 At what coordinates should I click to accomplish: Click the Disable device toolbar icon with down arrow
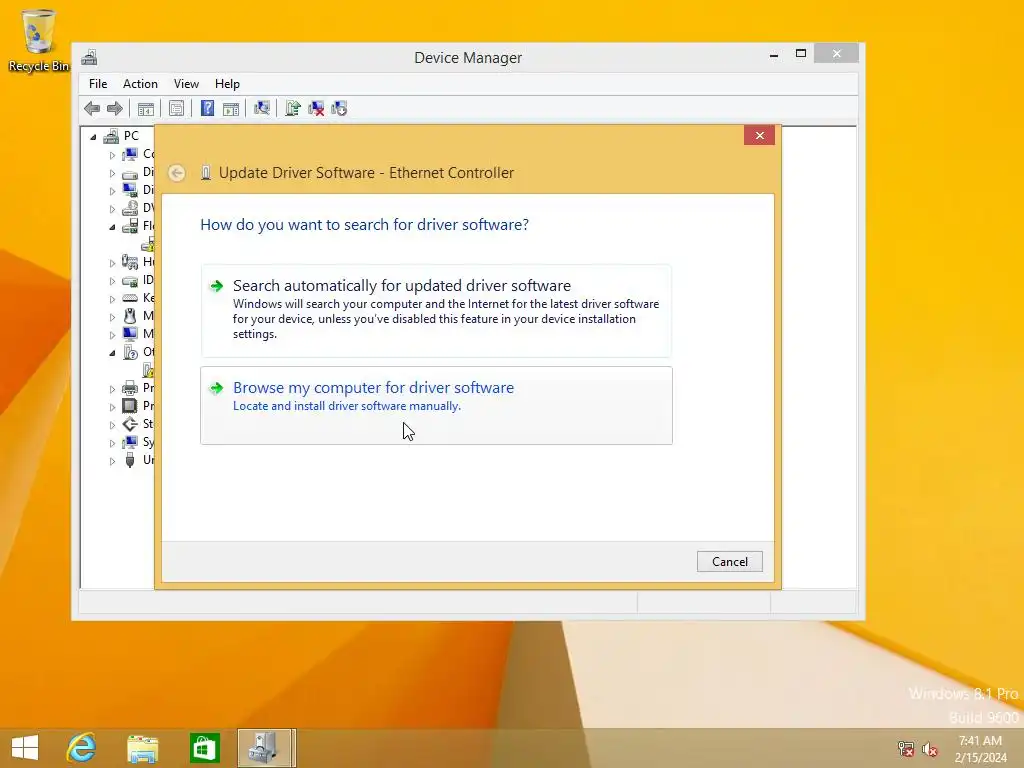339,108
